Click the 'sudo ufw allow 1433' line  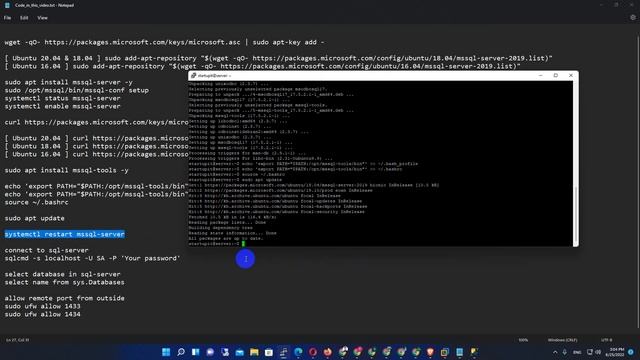click(42, 306)
